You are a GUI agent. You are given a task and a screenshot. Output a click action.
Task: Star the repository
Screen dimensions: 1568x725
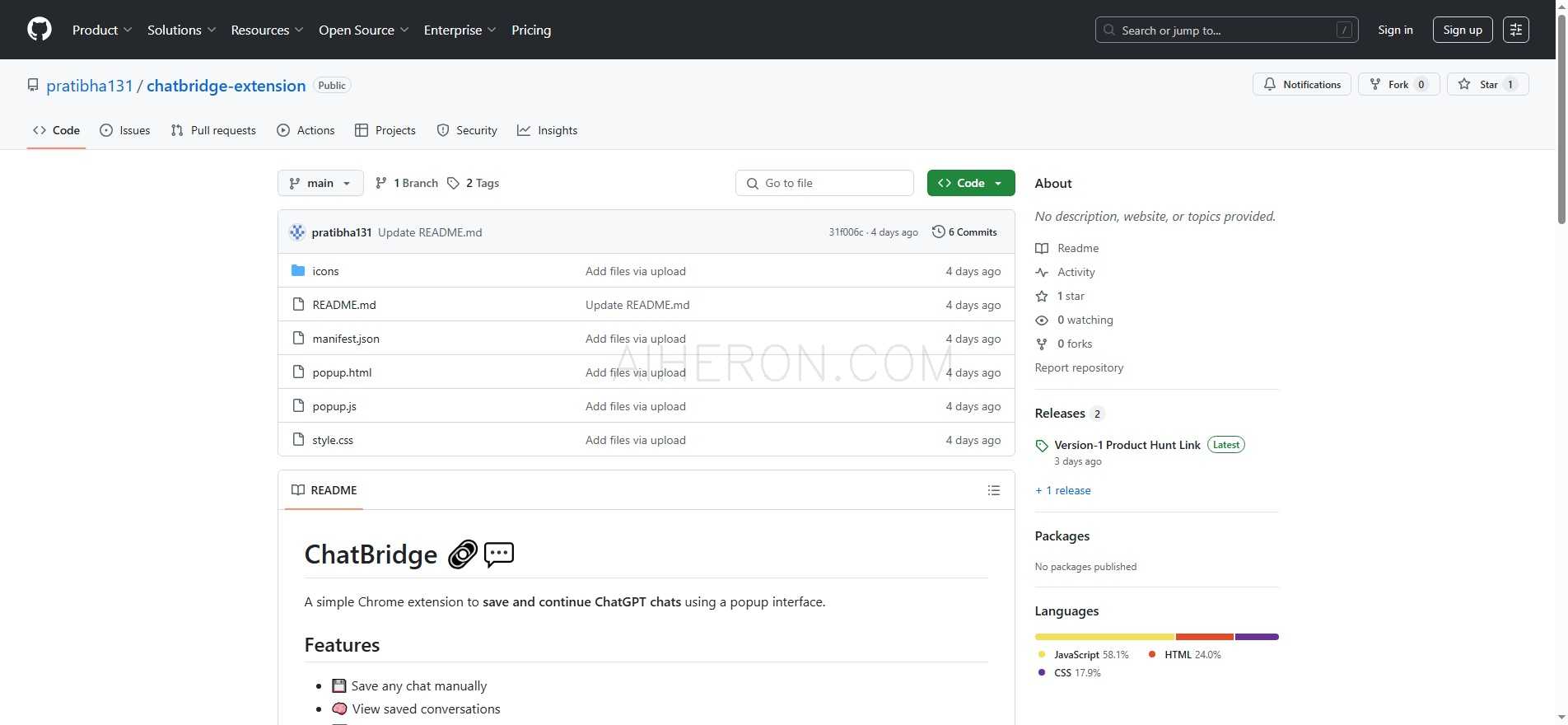[x=1488, y=84]
